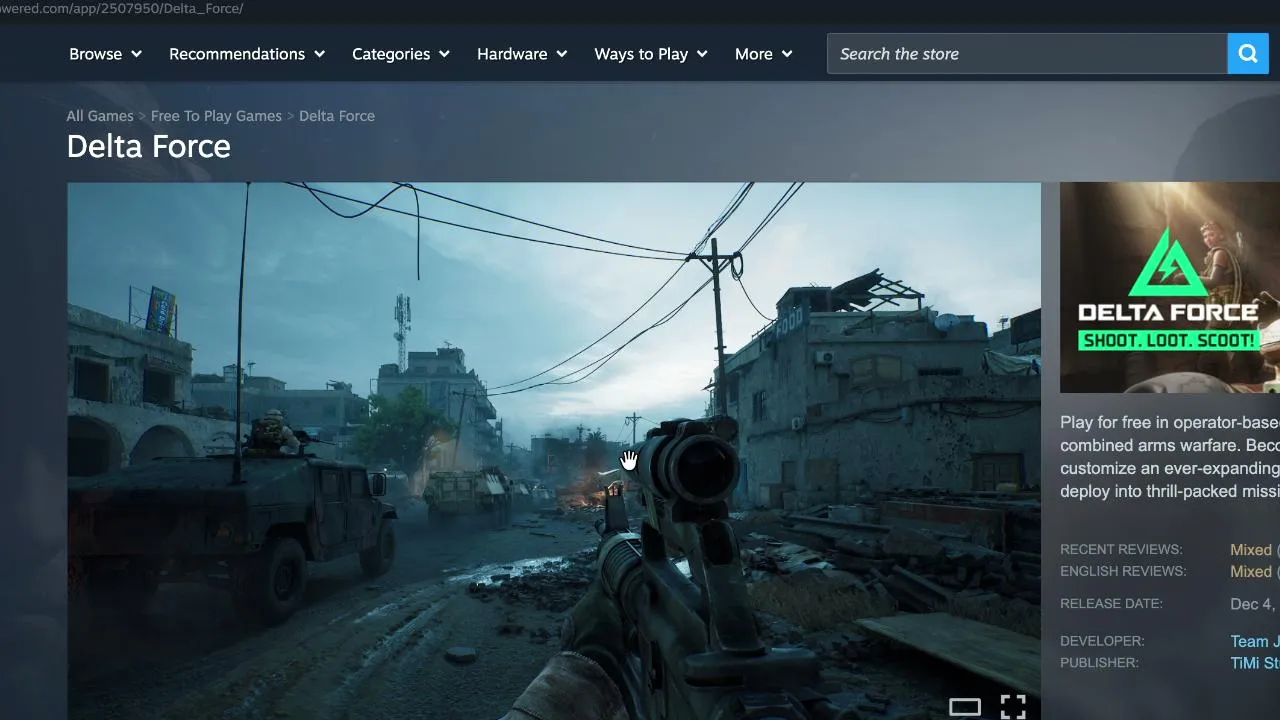1280x720 pixels.
Task: Click the "ENGLISH REVIEWS:" label
Action: [1123, 572]
